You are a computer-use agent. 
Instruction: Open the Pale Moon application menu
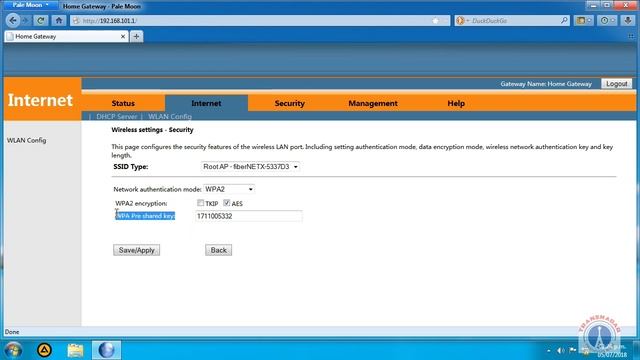(30, 5)
